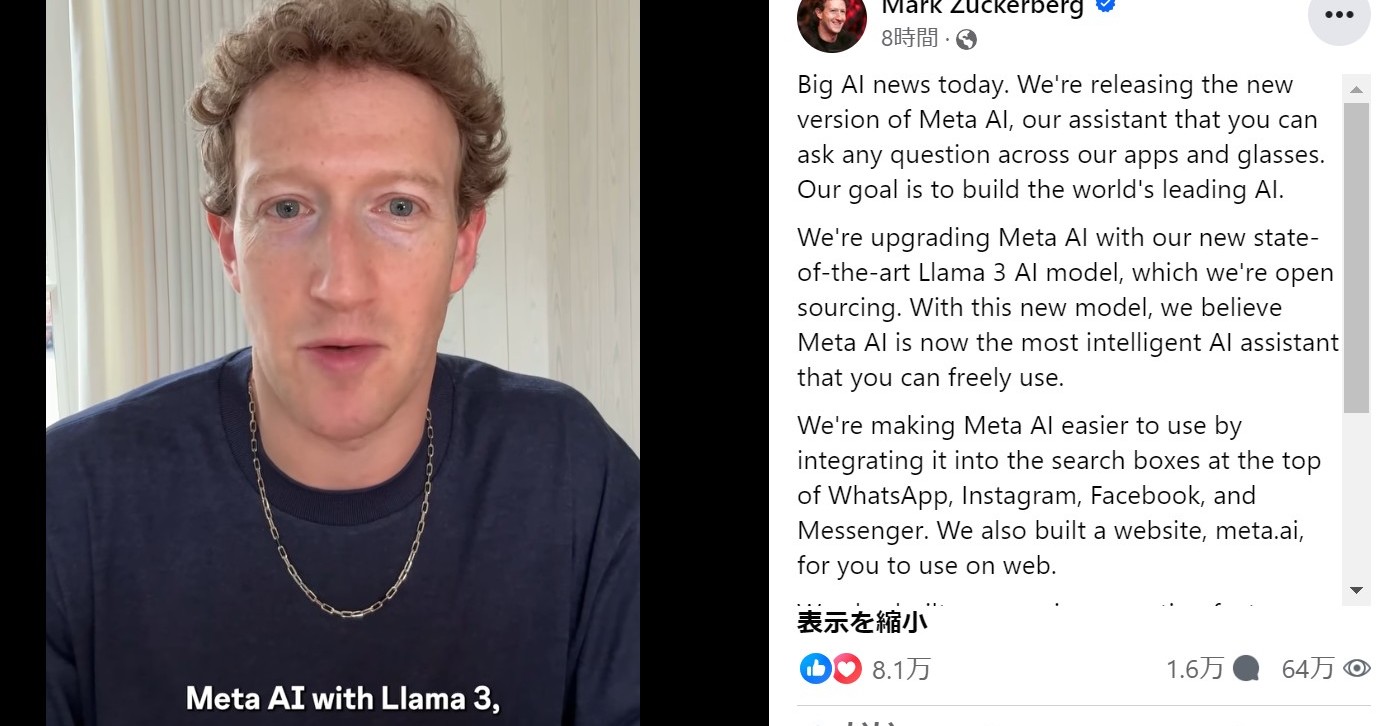Click the Meta AI with Llama 3 caption
Image resolution: width=1387 pixels, height=726 pixels.
[342, 697]
